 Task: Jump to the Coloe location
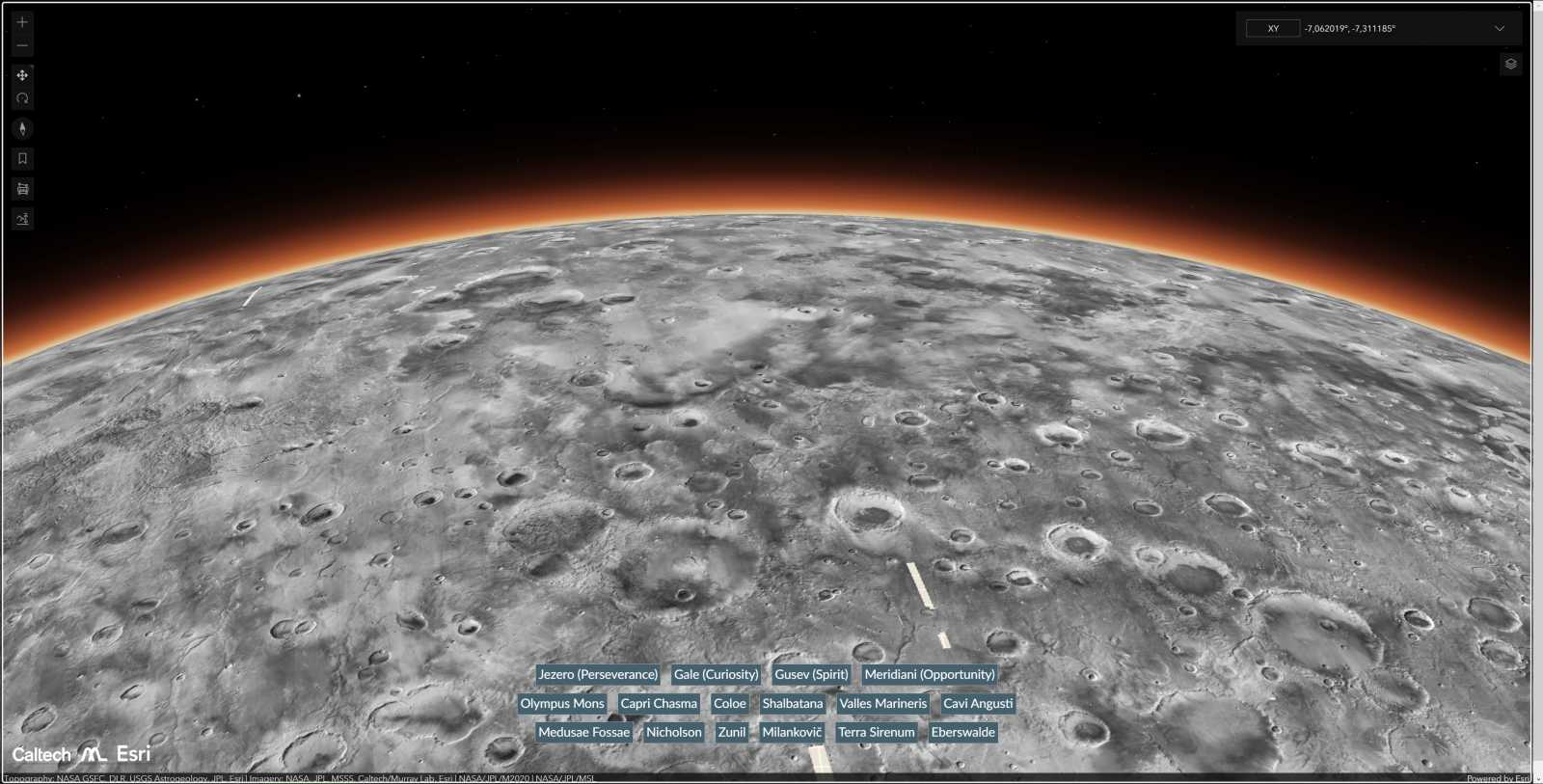coord(730,703)
